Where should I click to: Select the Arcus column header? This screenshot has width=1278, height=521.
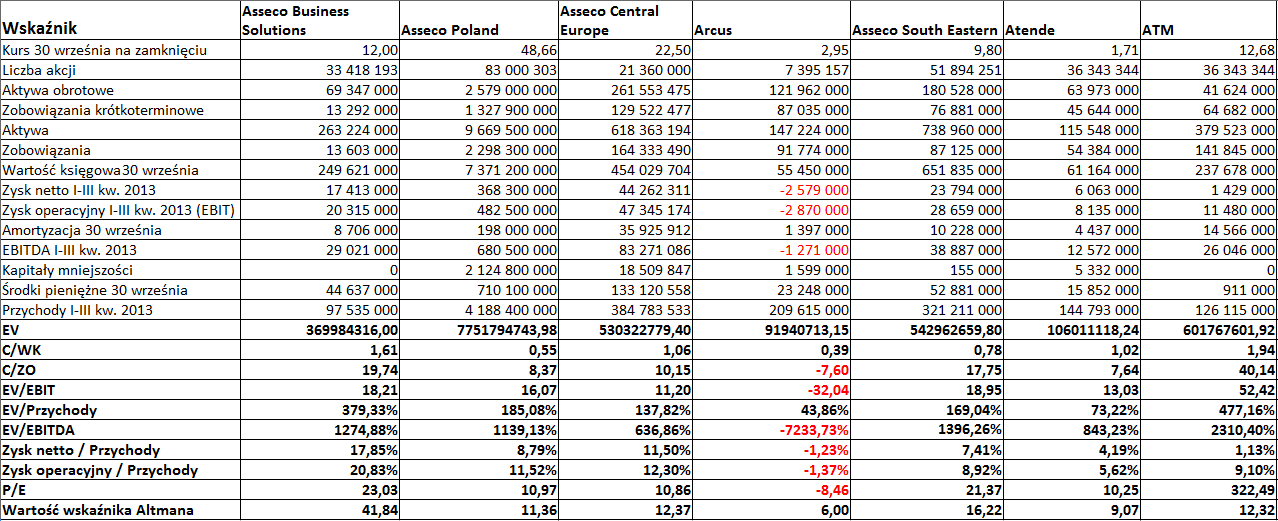point(770,20)
